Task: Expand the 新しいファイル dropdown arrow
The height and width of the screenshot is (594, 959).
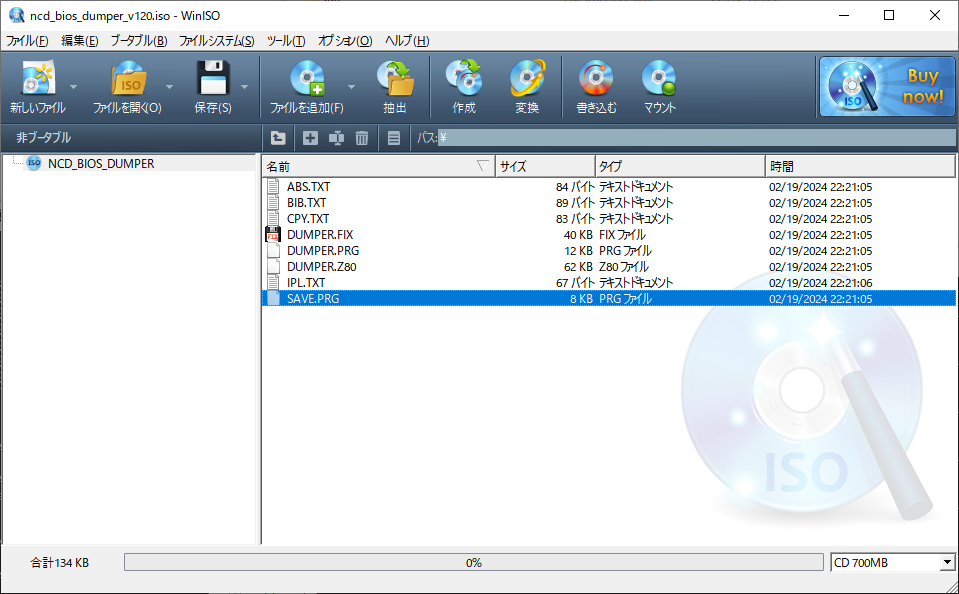Action: 73,87
